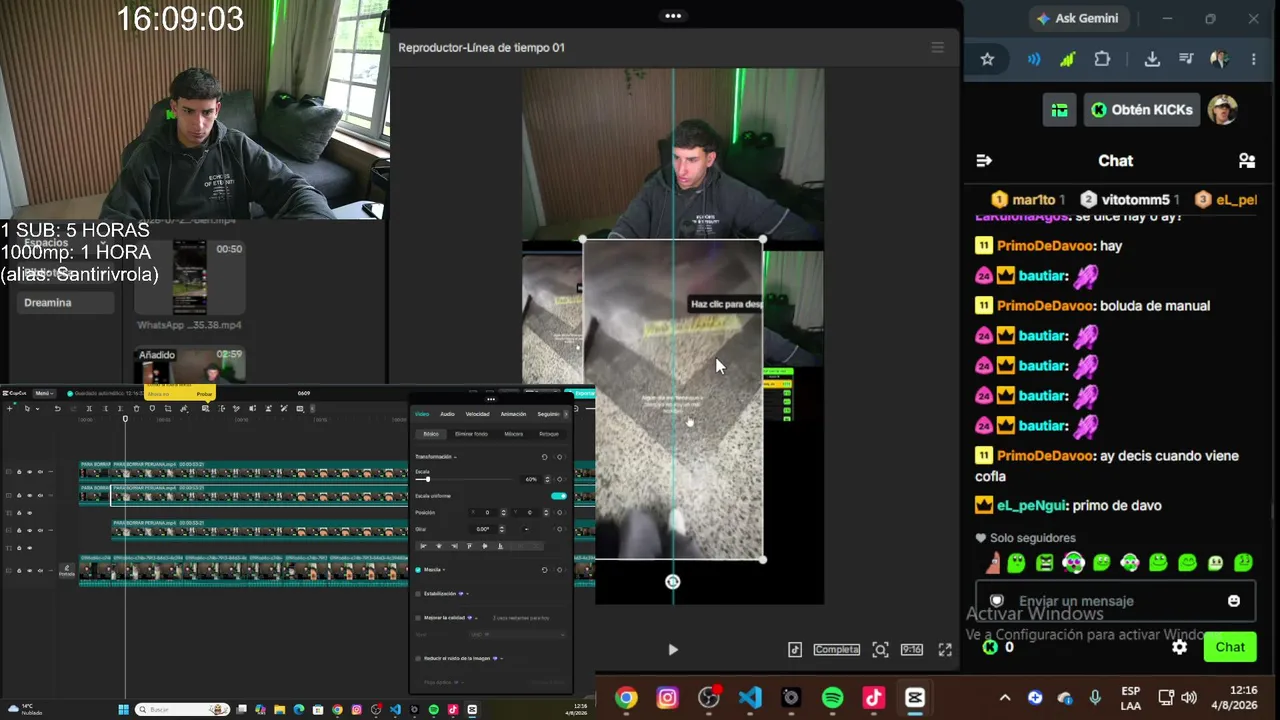The image size is (1280, 720).
Task: Open Kick chat settings gear
Action: point(1180,647)
